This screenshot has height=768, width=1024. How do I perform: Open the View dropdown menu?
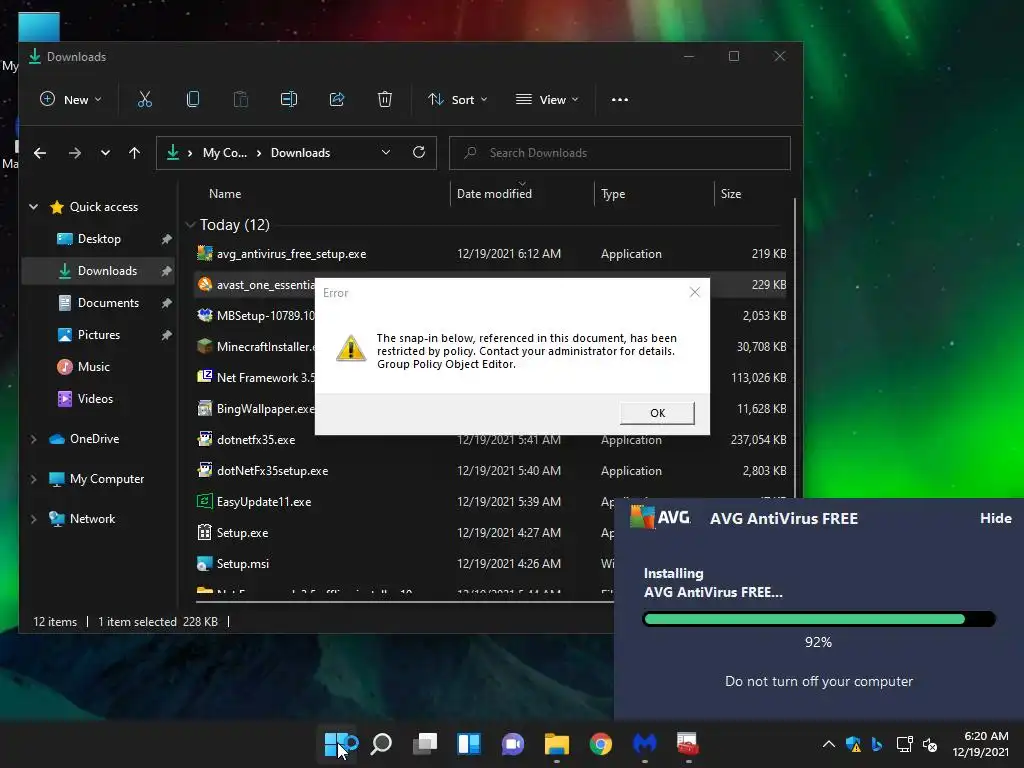[547, 100]
